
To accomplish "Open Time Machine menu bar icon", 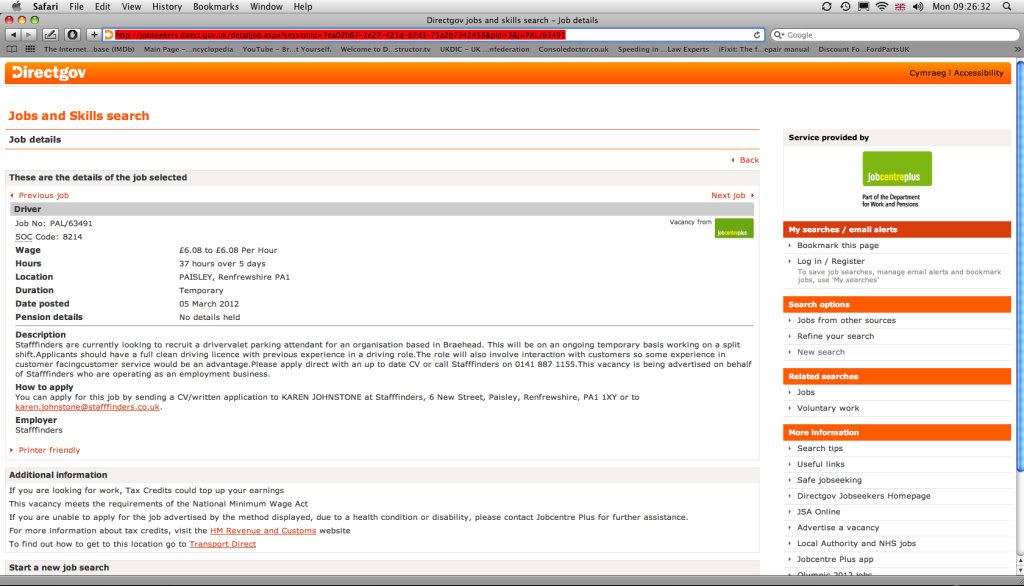I will 845,7.
